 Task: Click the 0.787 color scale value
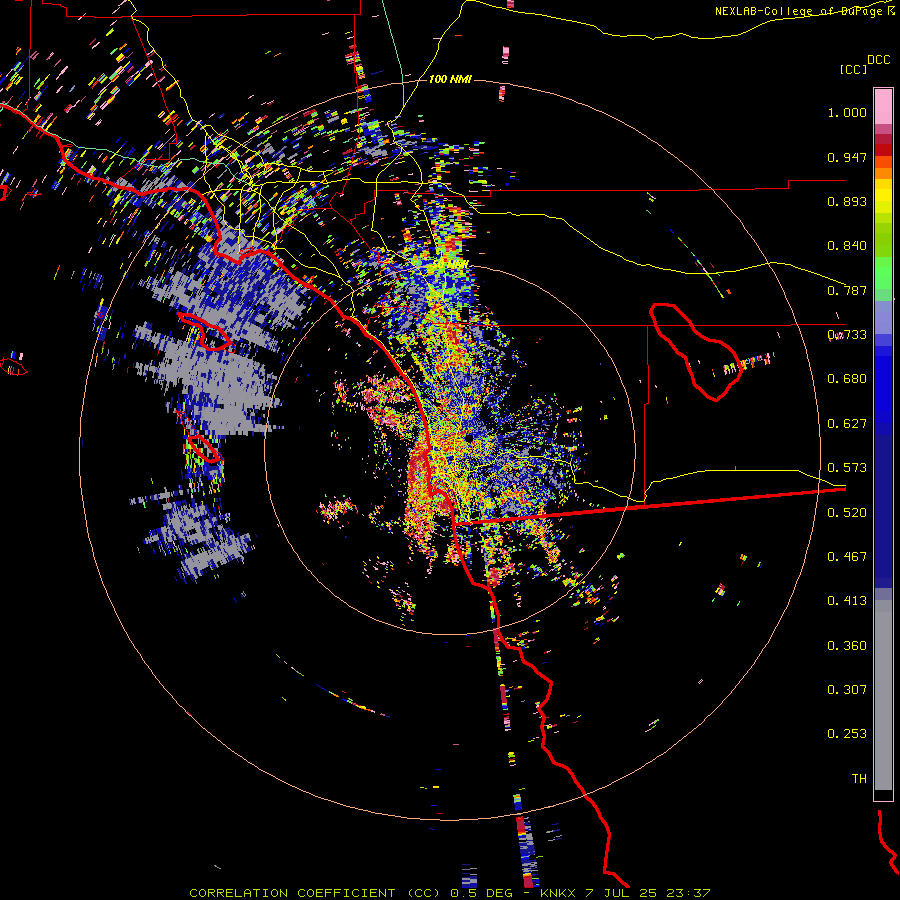click(x=847, y=290)
